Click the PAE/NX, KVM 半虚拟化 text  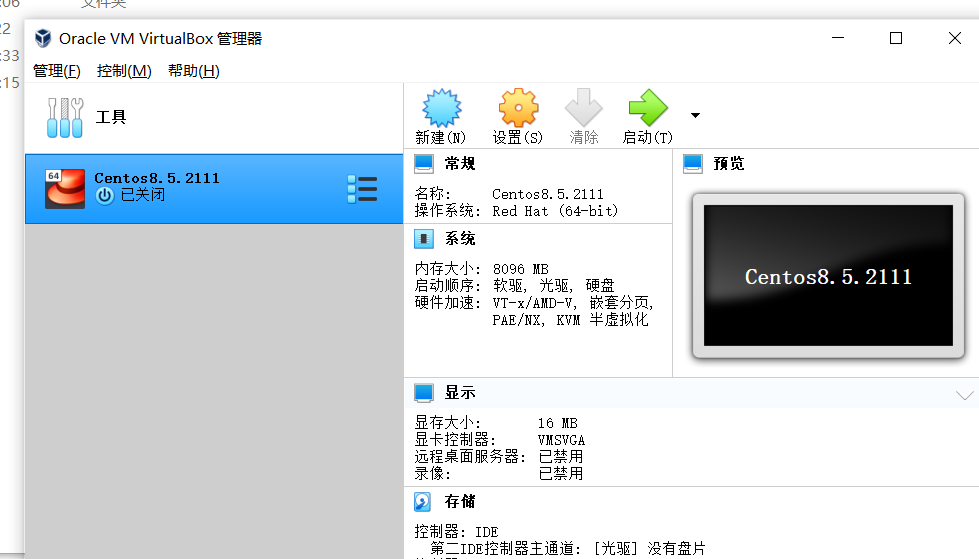[570, 320]
